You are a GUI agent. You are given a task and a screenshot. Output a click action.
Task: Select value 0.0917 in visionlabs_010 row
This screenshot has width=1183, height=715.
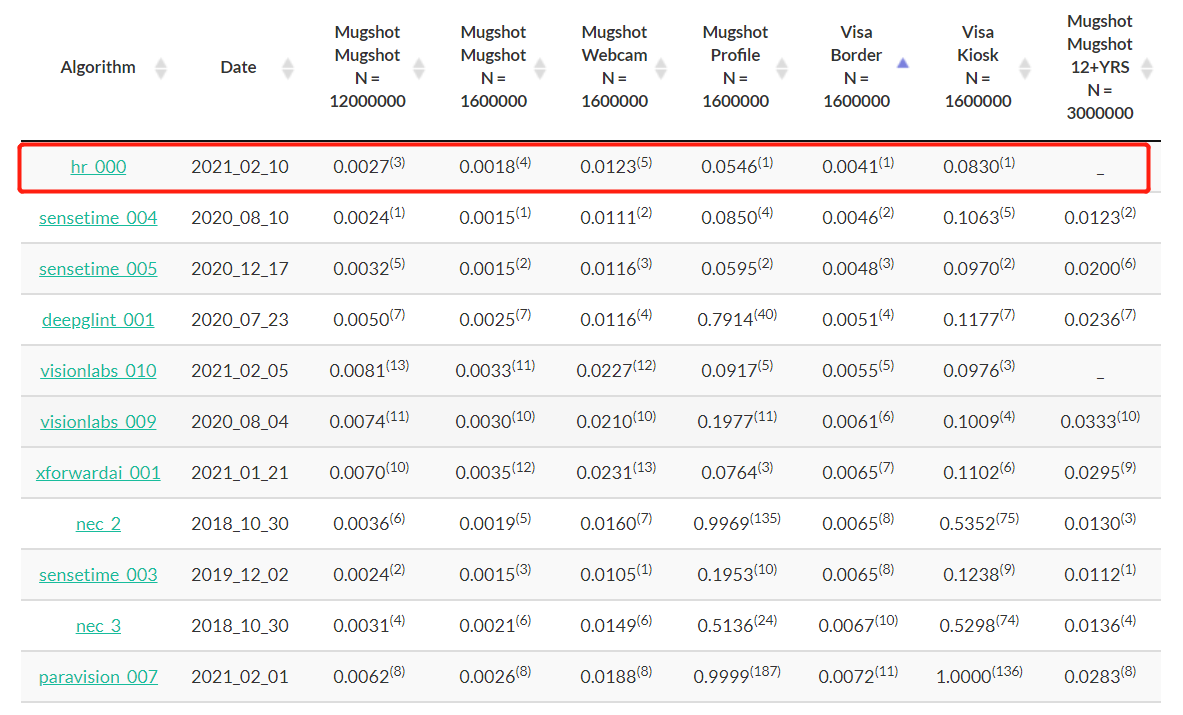(x=730, y=371)
